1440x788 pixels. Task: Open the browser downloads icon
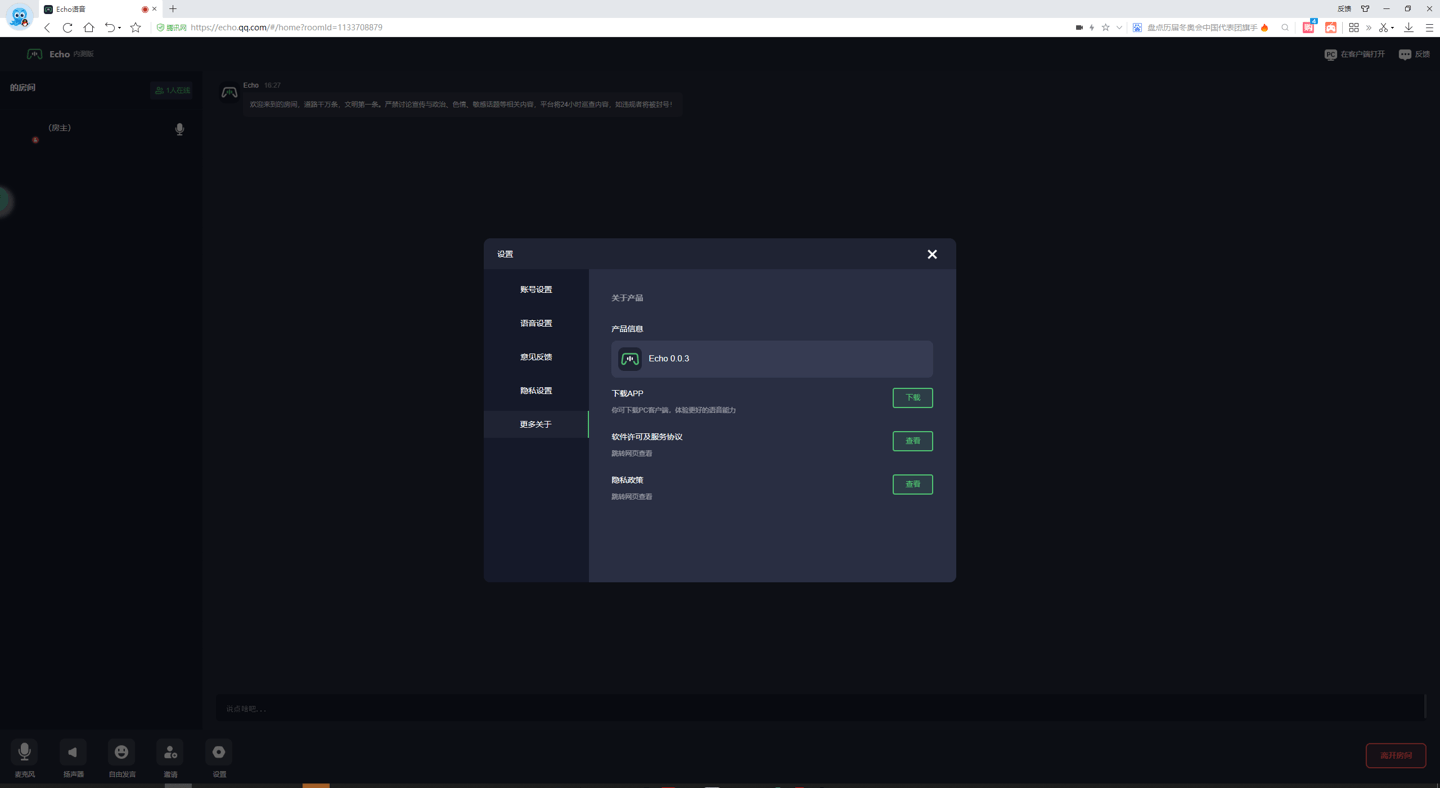(1409, 28)
